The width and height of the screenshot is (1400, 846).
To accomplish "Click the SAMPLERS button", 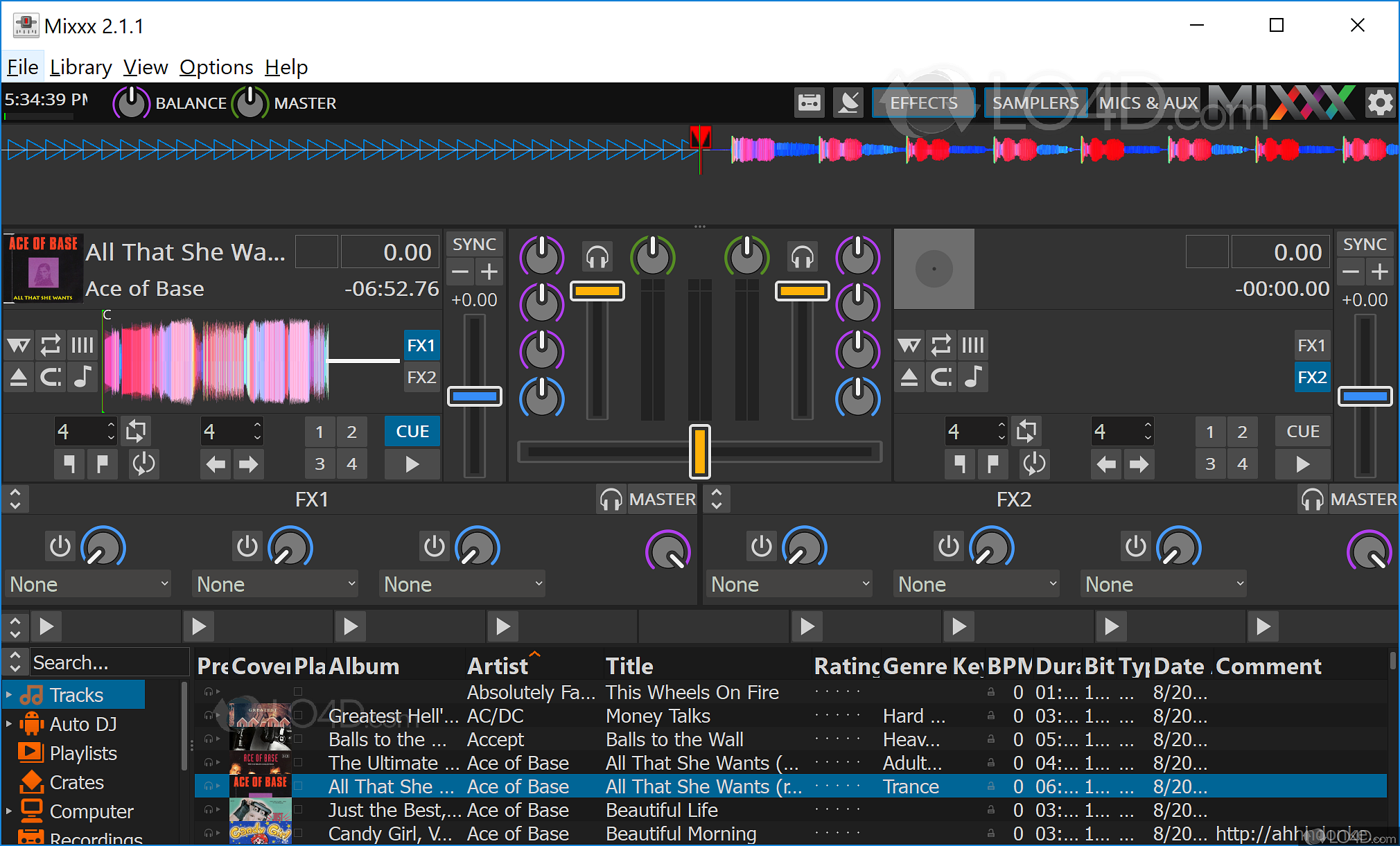I will click(x=1035, y=103).
